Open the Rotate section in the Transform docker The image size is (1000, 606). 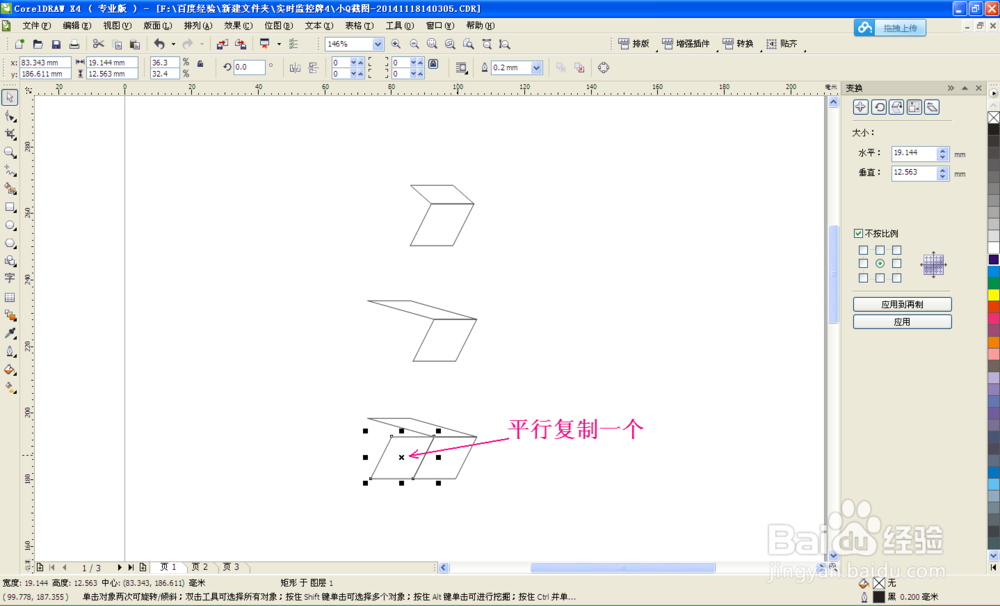(x=880, y=106)
